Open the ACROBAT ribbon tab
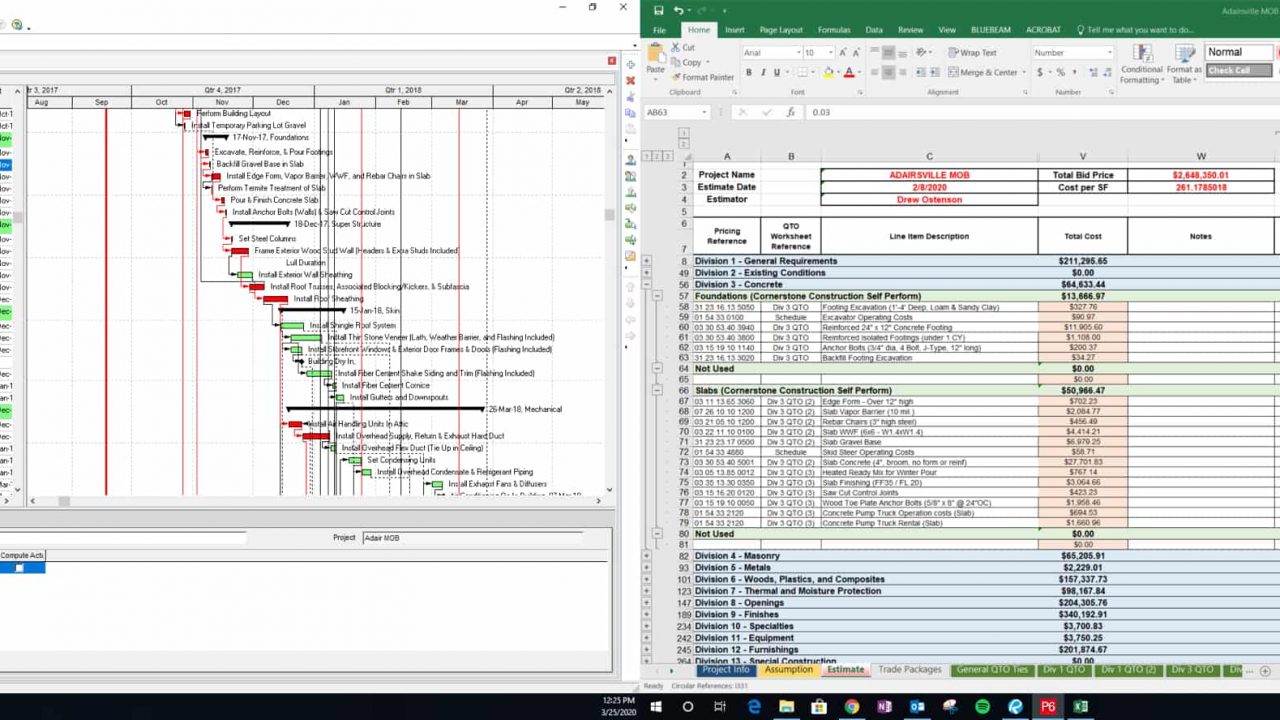Image resolution: width=1280 pixels, height=720 pixels. 1043,30
